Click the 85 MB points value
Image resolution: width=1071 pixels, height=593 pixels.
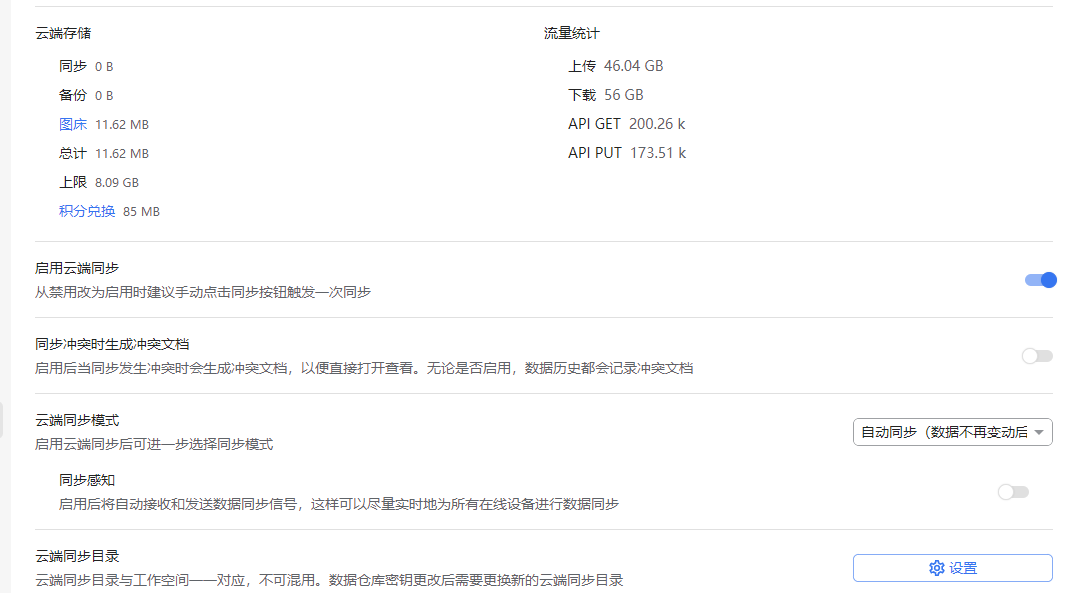[x=141, y=212]
